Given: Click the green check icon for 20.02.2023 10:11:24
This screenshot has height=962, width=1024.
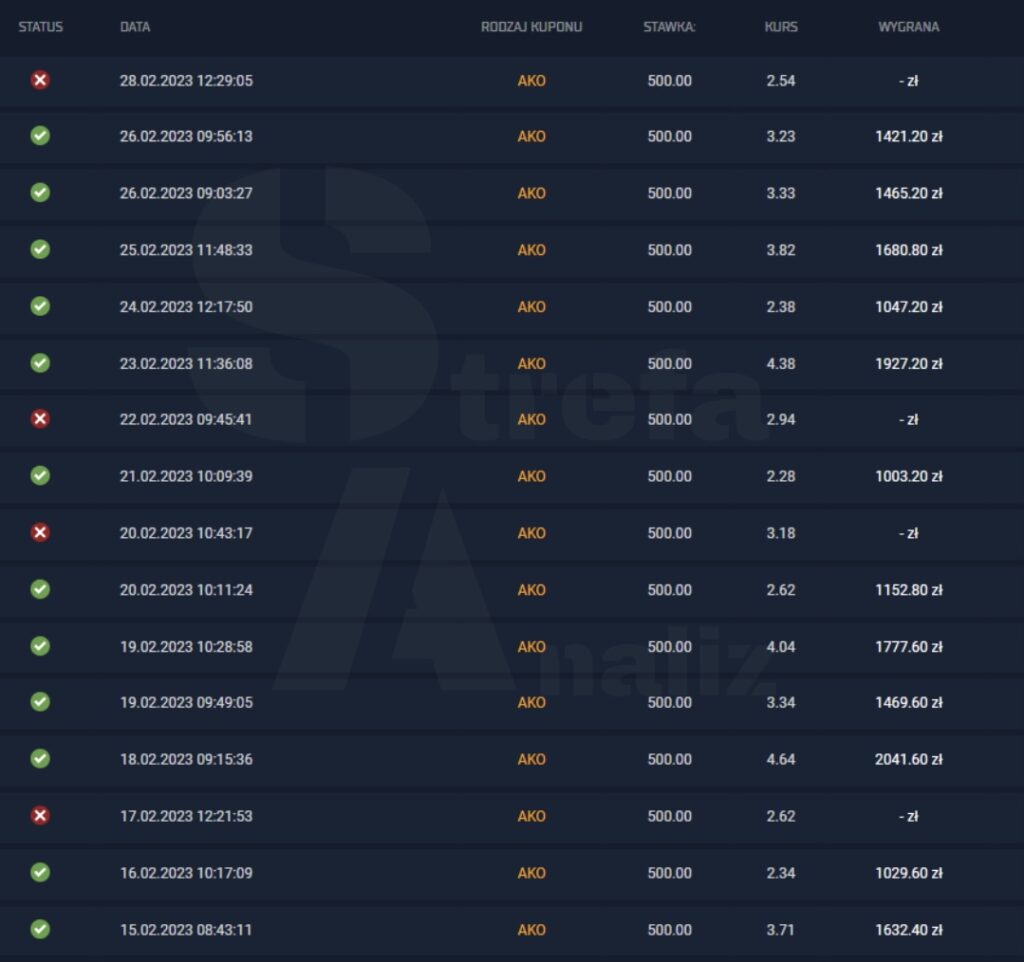Looking at the screenshot, I should tap(40, 589).
